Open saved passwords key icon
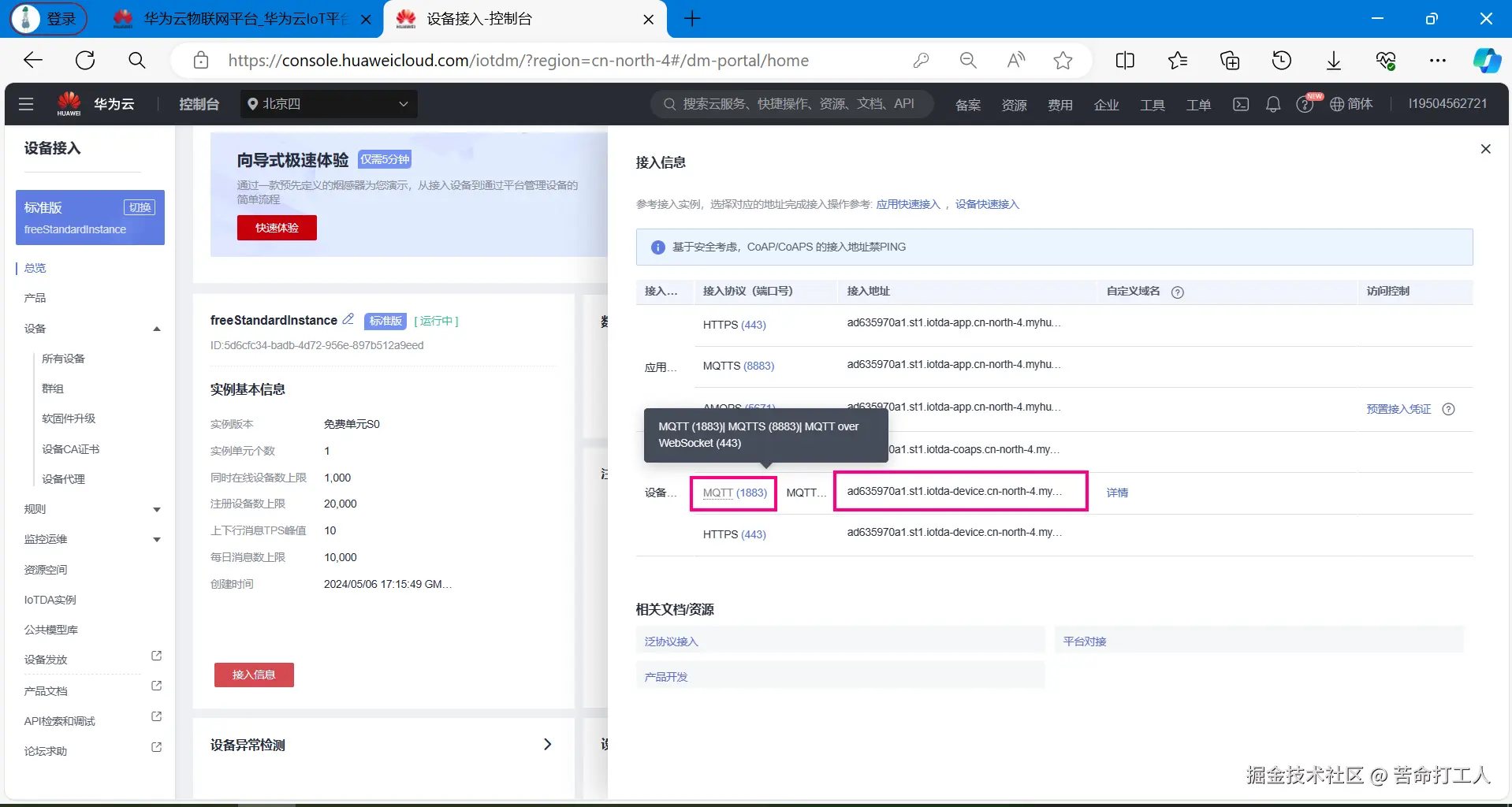1512x807 pixels. click(921, 61)
